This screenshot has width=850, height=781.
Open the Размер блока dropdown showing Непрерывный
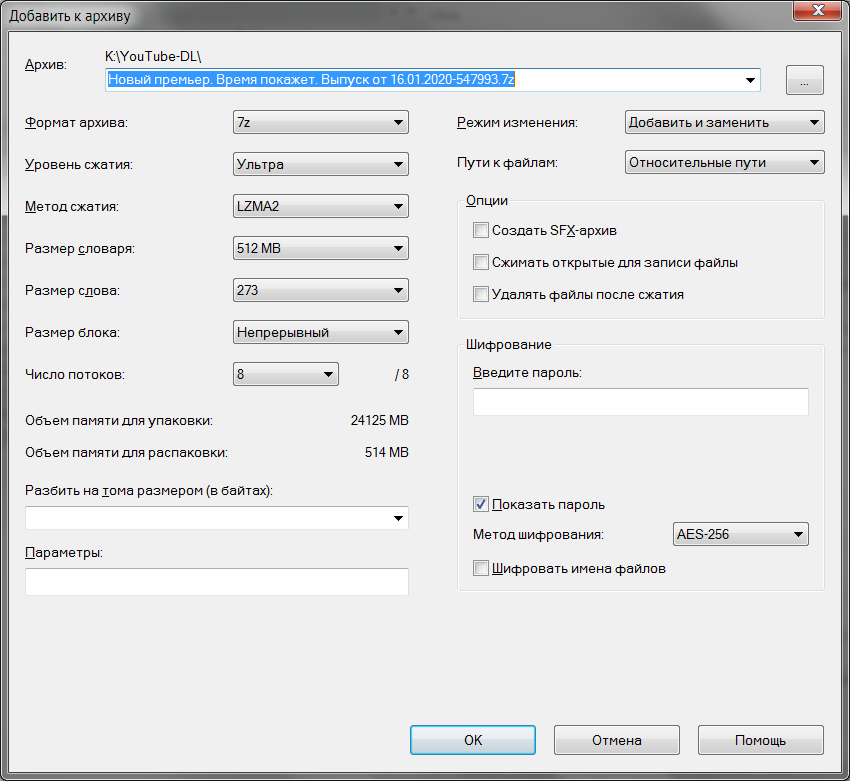point(320,332)
